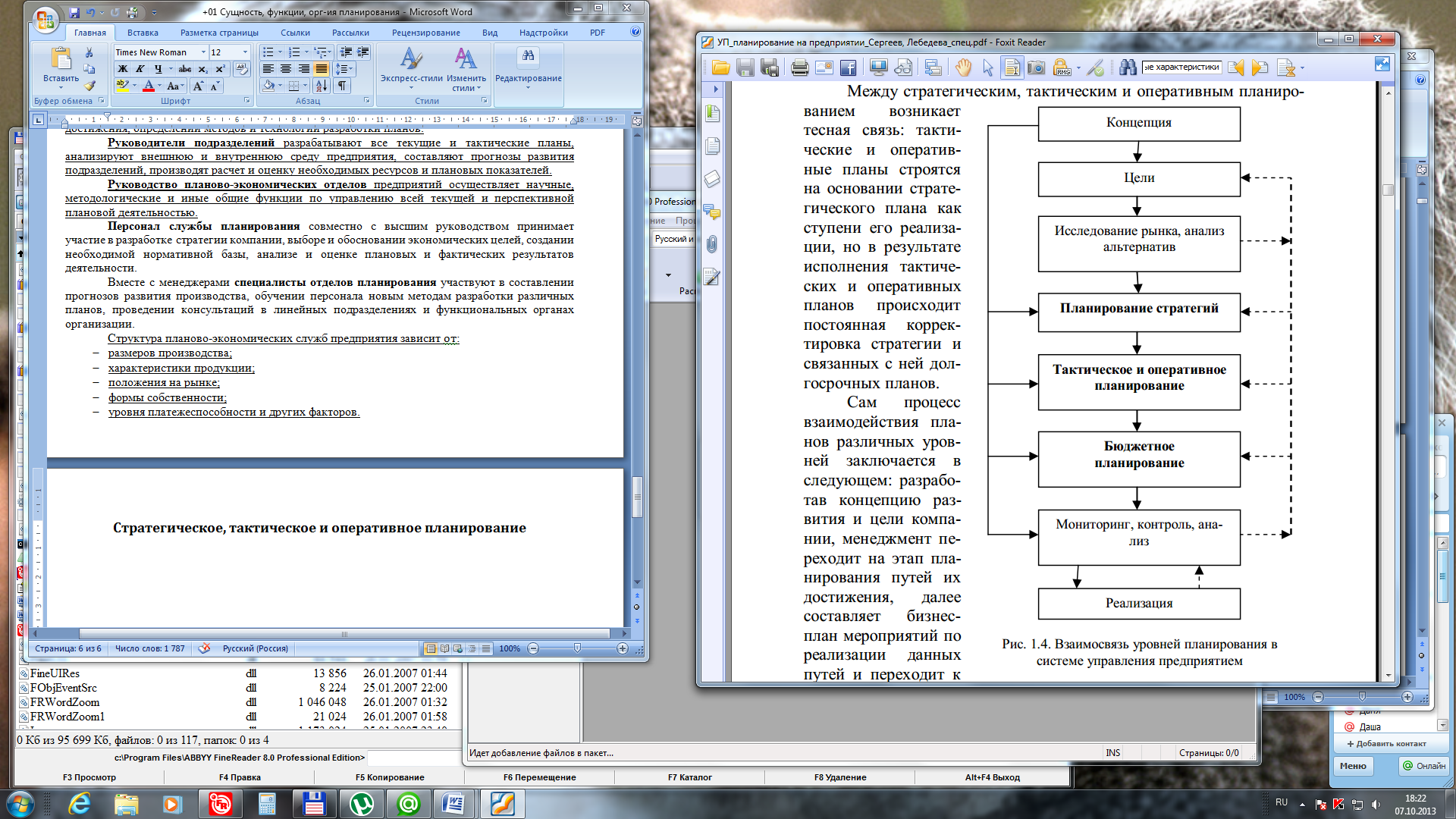Toggle Show paragraph marks (¶) button
The width and height of the screenshot is (1456, 819).
342,86
